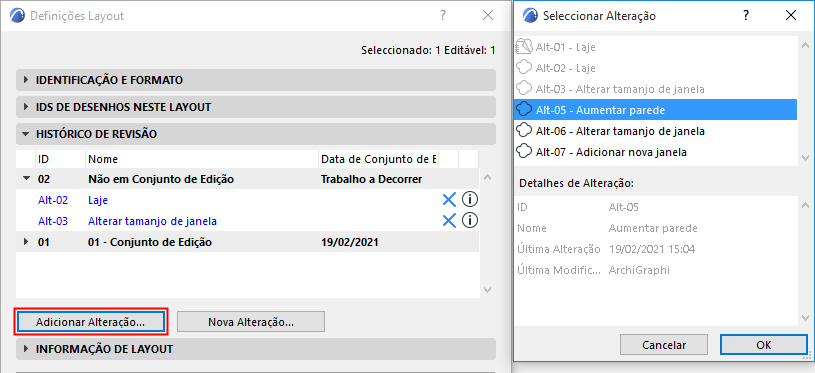Click cloud icon beside Alt-05 Aumentar parede
Viewport: 815px width, 373px height.
(524, 110)
